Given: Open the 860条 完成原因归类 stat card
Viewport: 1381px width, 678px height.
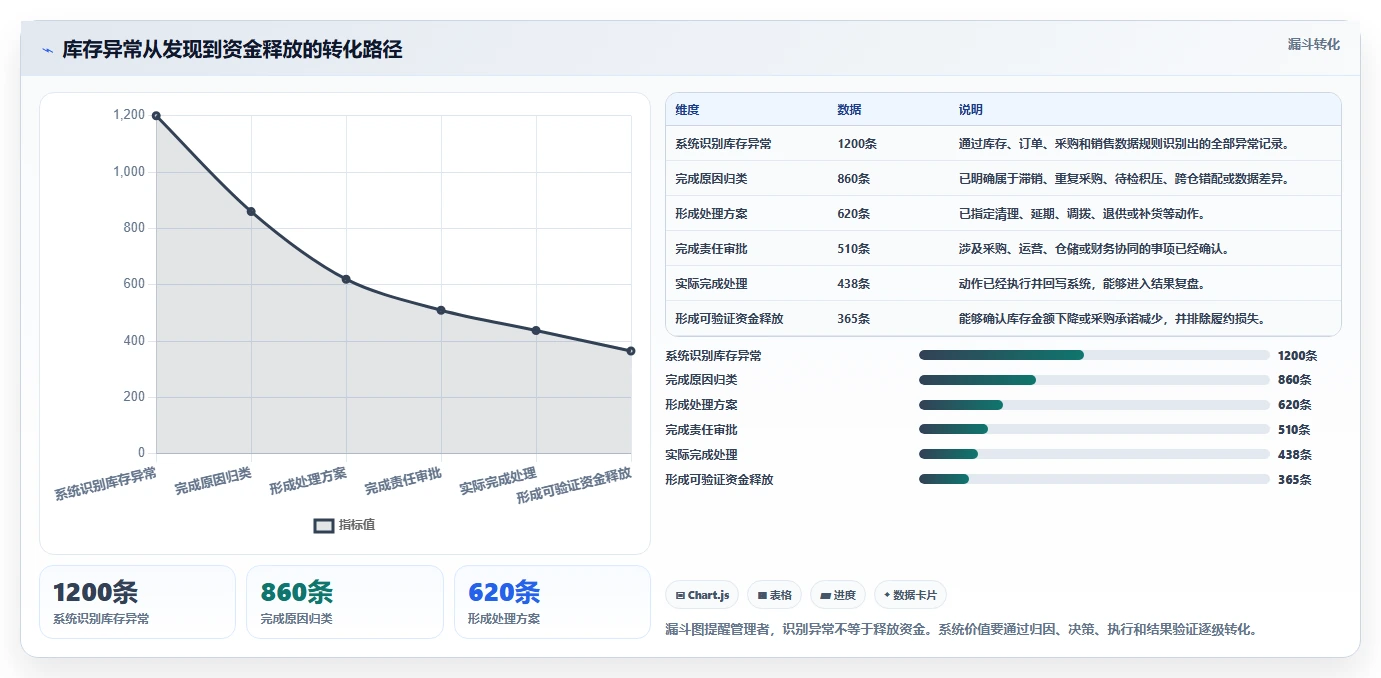Looking at the screenshot, I should 345,602.
